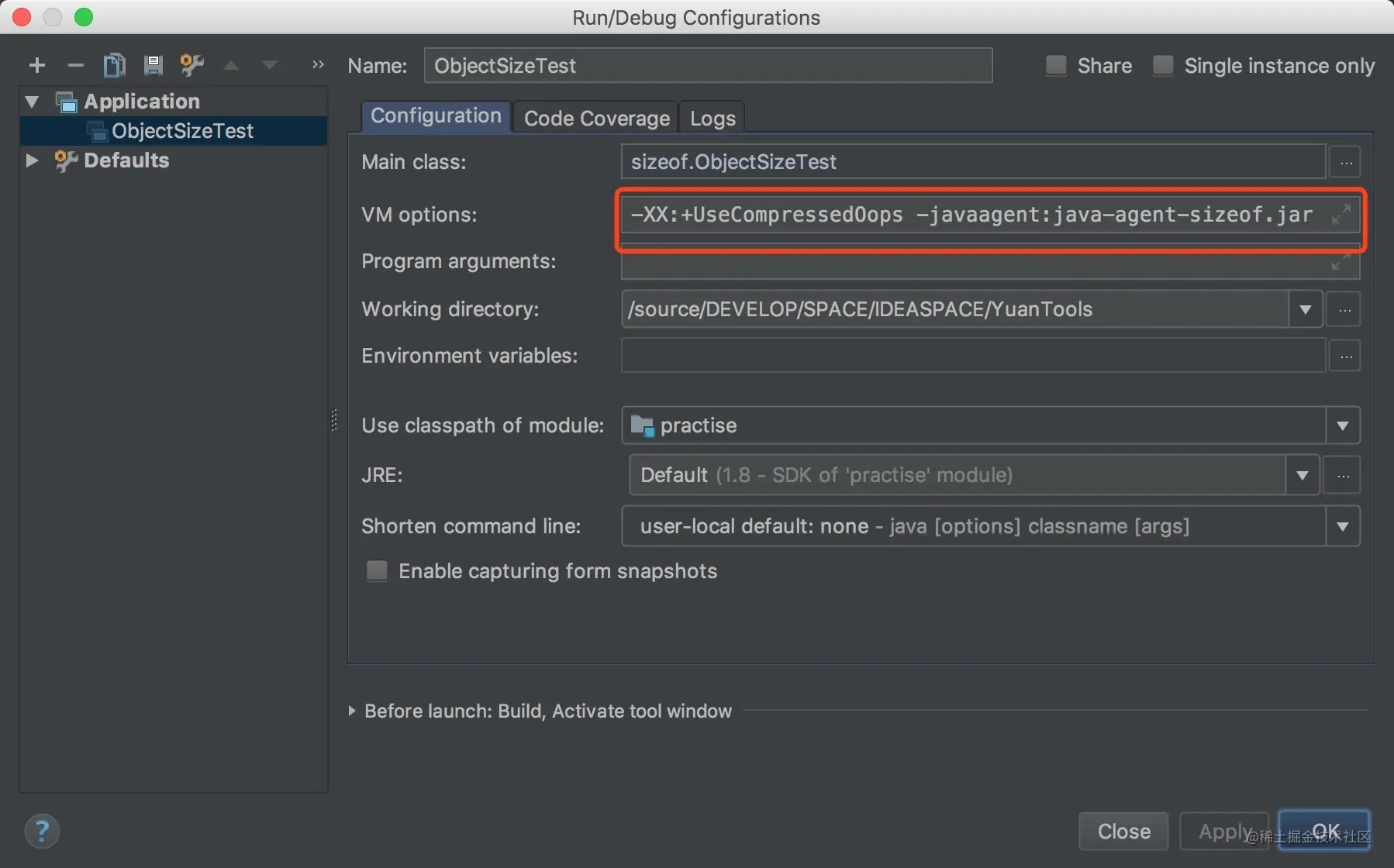Image resolution: width=1394 pixels, height=868 pixels.
Task: Click the Run/Debug Configurations window title
Action: tap(696, 18)
